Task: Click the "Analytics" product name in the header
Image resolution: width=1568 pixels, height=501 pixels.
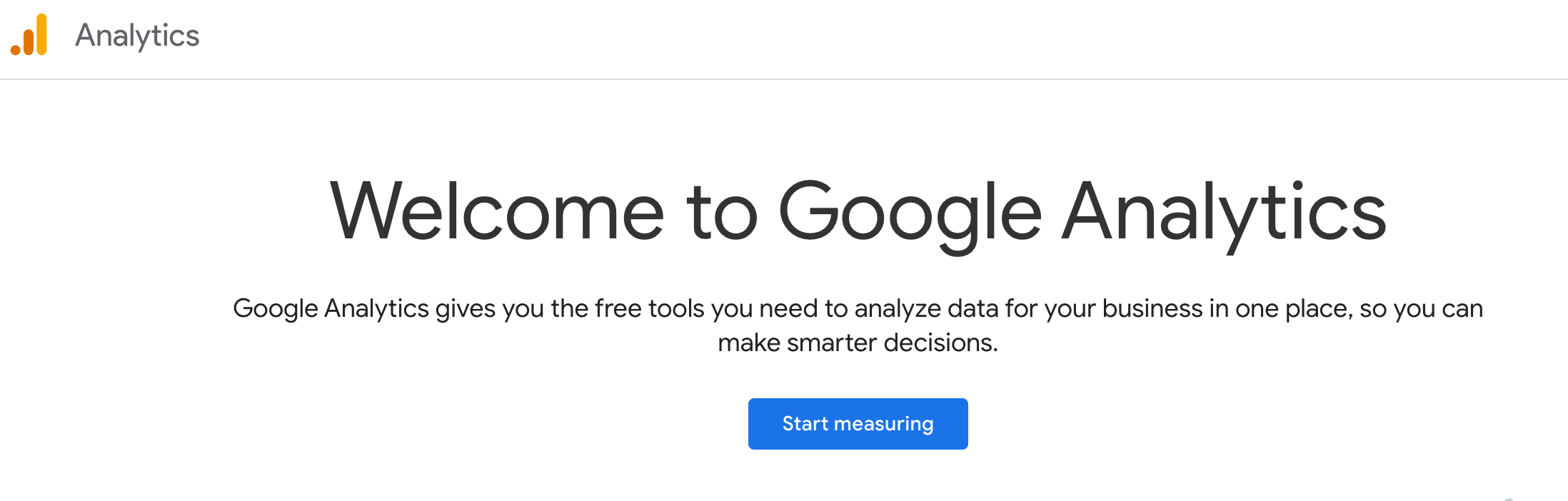Action: click(x=137, y=36)
